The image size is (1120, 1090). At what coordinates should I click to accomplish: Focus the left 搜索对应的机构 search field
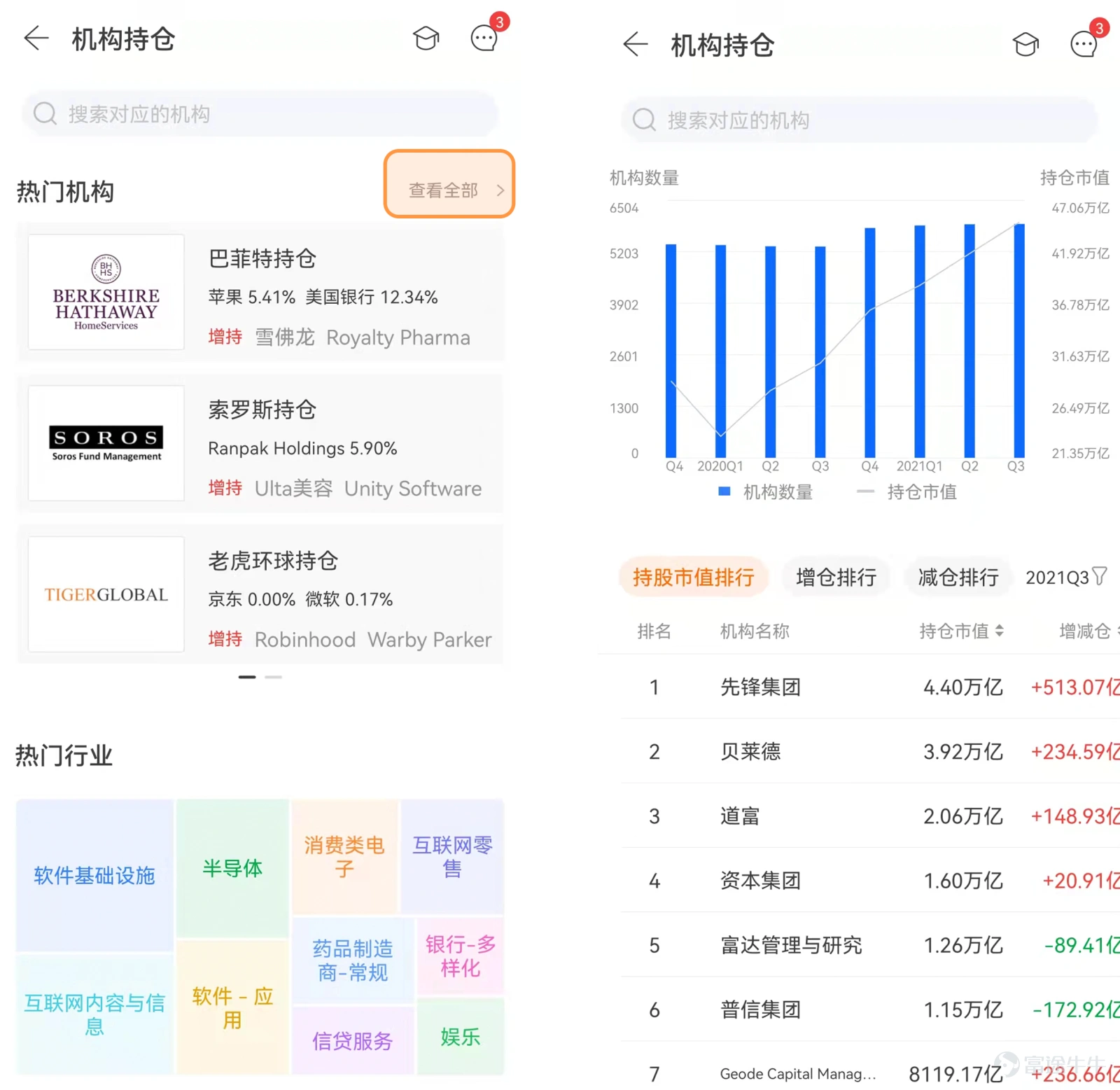260,113
